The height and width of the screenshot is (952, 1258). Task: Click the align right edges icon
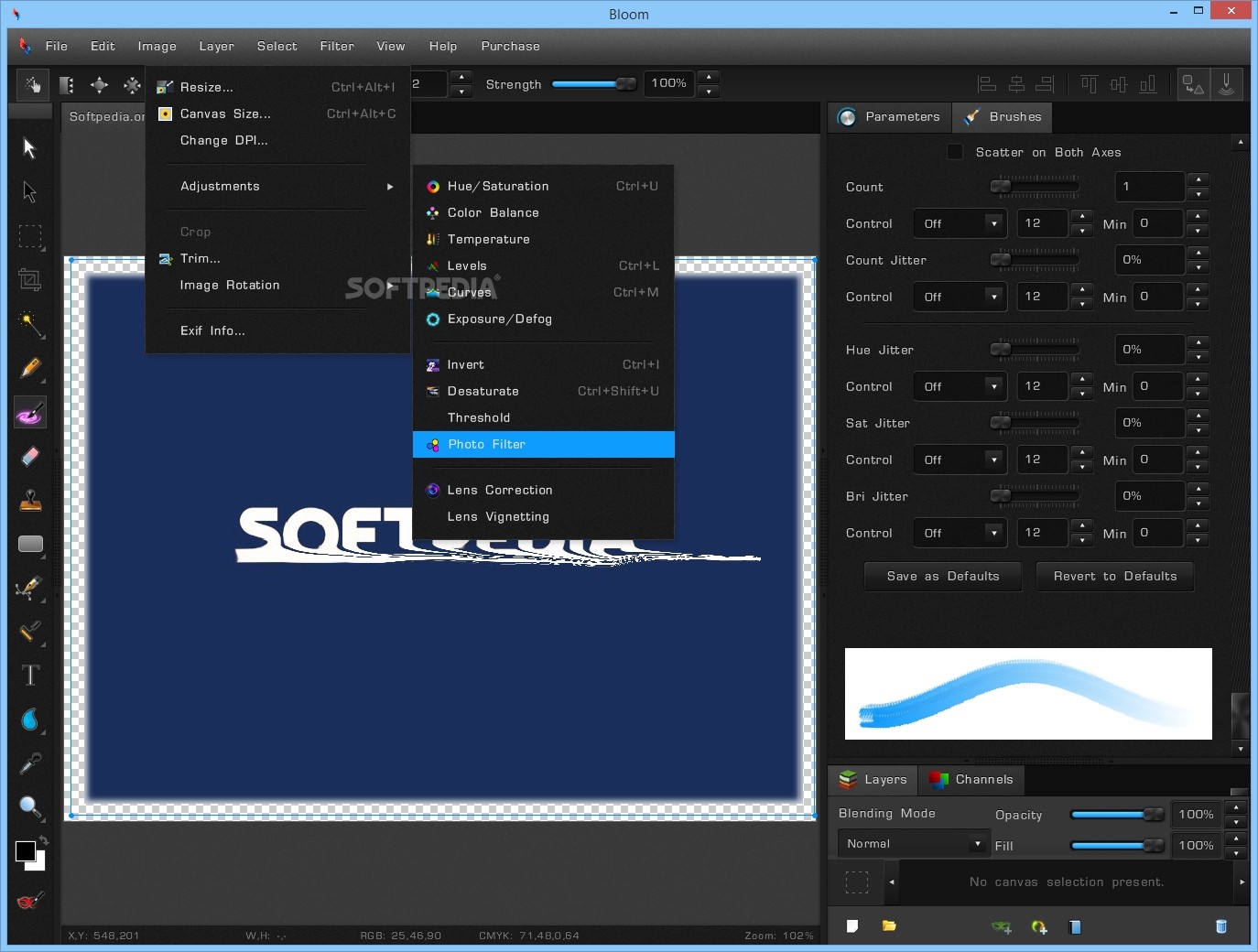1045,84
